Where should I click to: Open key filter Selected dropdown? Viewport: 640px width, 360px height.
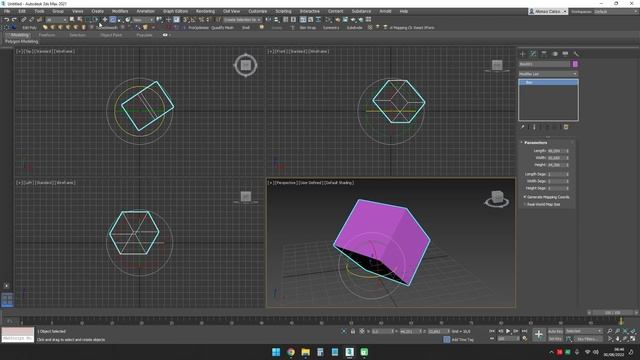(x=584, y=331)
